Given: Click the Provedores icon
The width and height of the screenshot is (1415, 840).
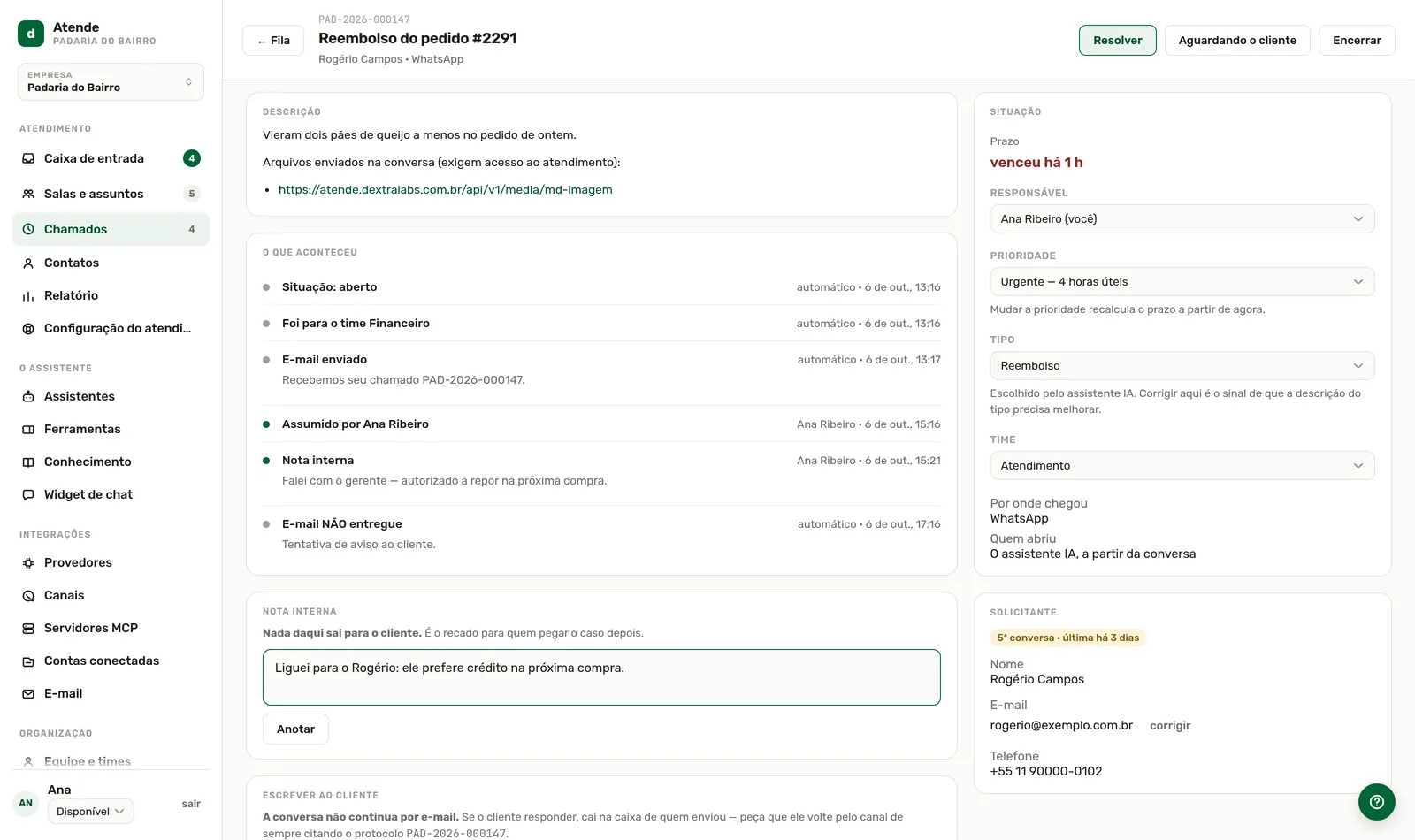Looking at the screenshot, I should coord(28,562).
